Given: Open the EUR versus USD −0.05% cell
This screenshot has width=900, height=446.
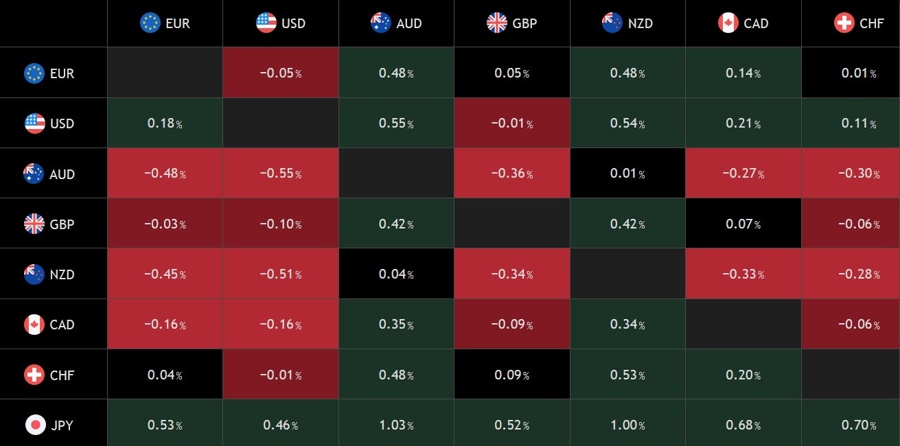Looking at the screenshot, I should [281, 73].
